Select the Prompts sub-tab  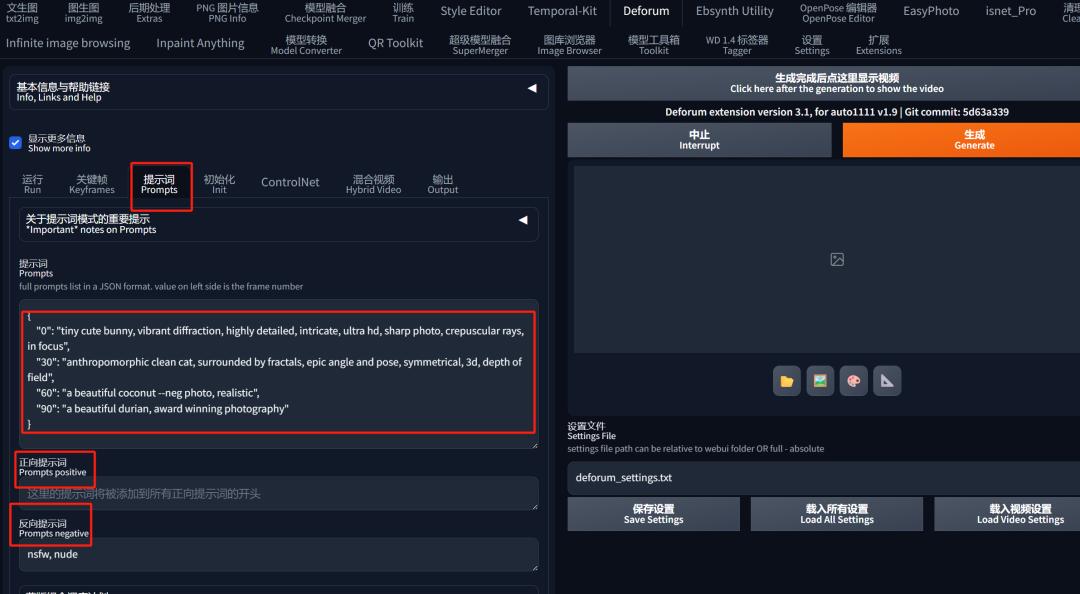pyautogui.click(x=159, y=184)
